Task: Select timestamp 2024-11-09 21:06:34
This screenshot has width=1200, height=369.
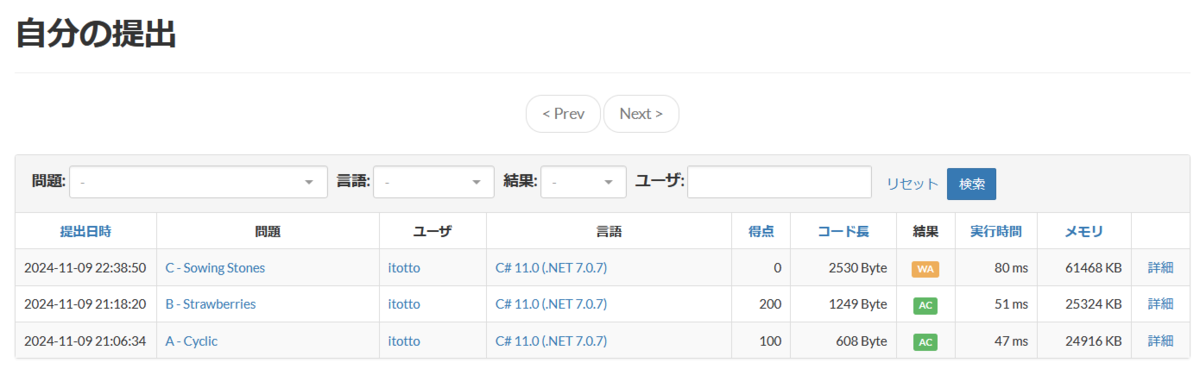Action: point(85,341)
